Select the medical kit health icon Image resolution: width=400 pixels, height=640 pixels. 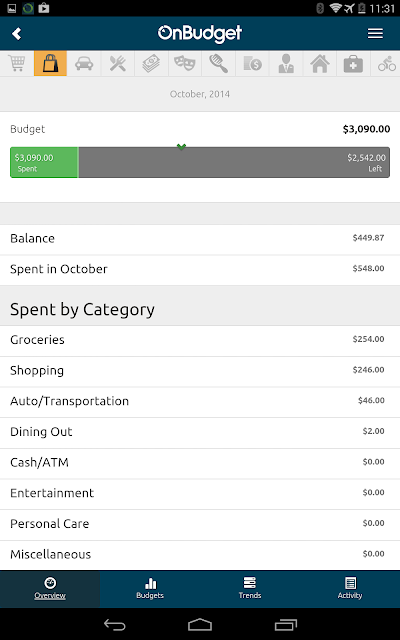pos(353,64)
